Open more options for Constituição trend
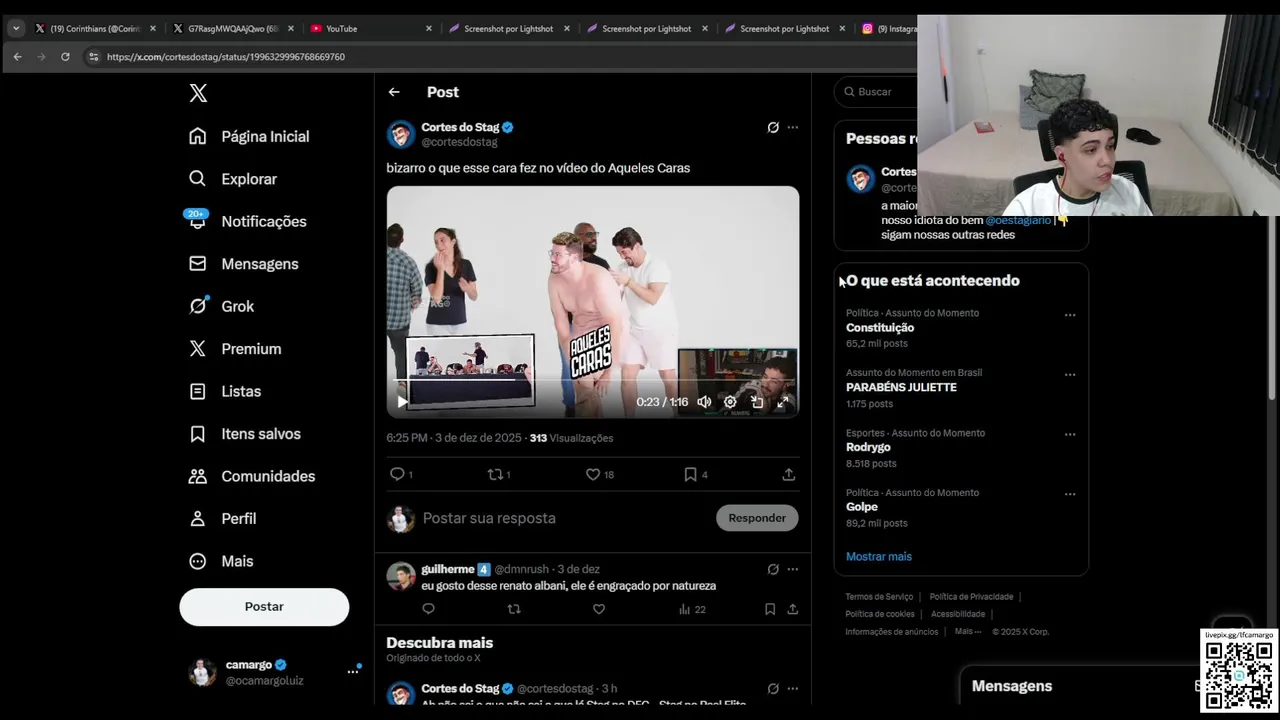The height and width of the screenshot is (720, 1280). click(x=1070, y=315)
